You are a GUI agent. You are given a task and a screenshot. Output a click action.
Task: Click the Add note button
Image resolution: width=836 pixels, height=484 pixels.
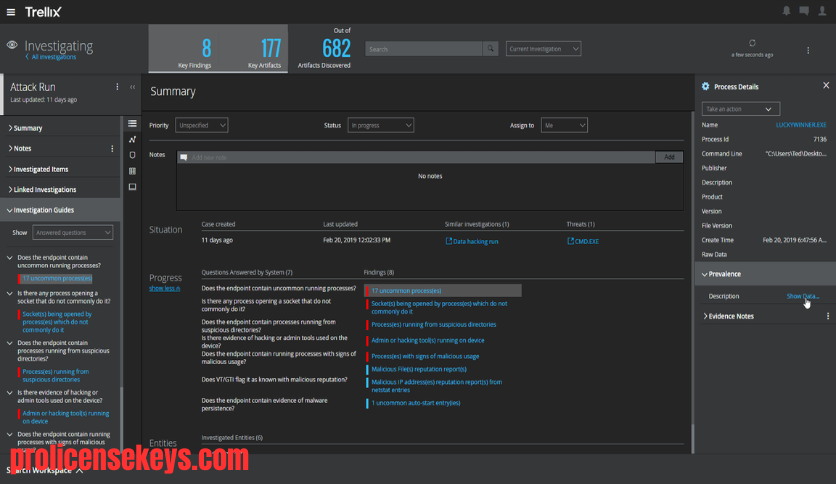(x=669, y=157)
